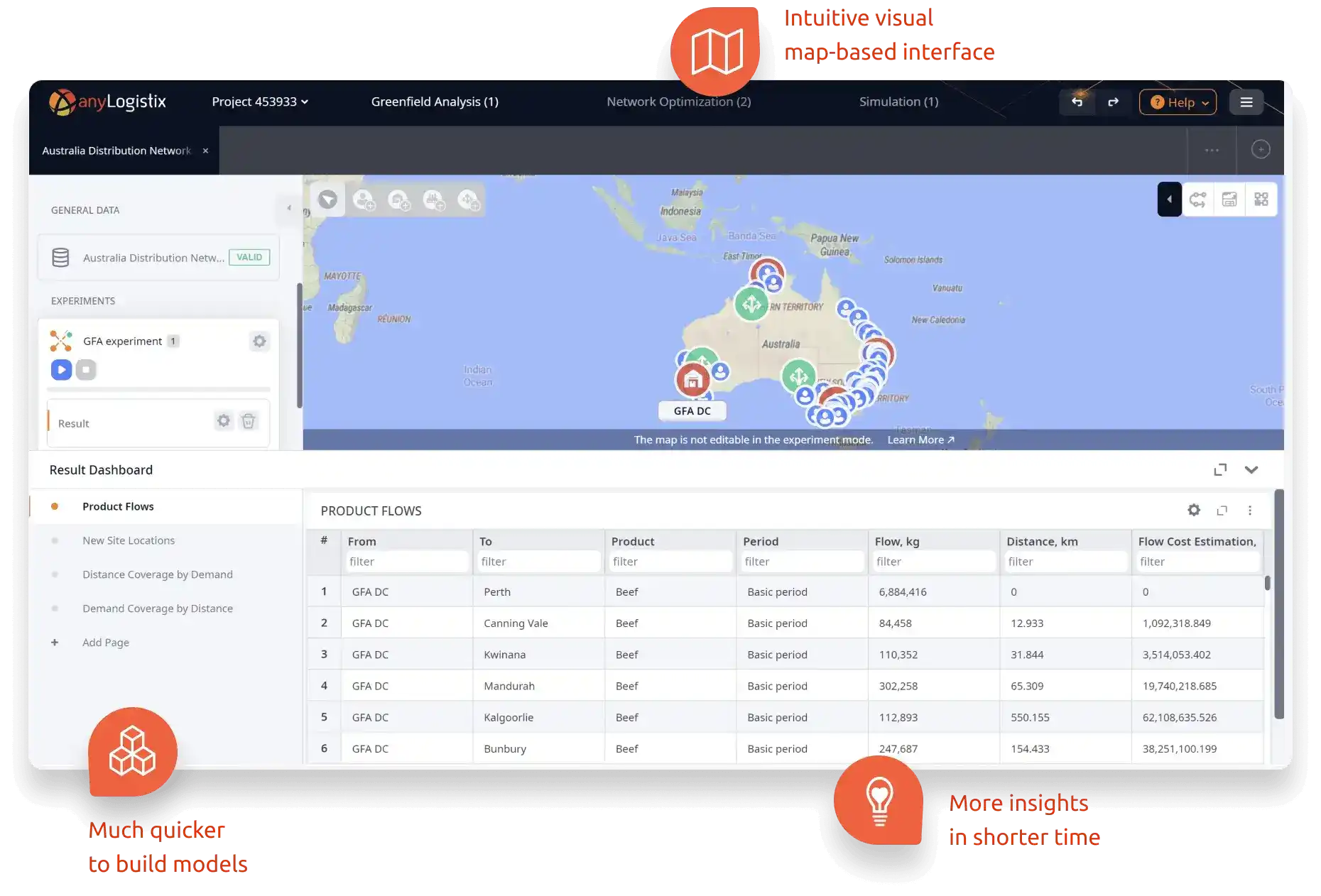1321x896 pixels.
Task: Click the Learn More link on map
Action: pos(920,439)
